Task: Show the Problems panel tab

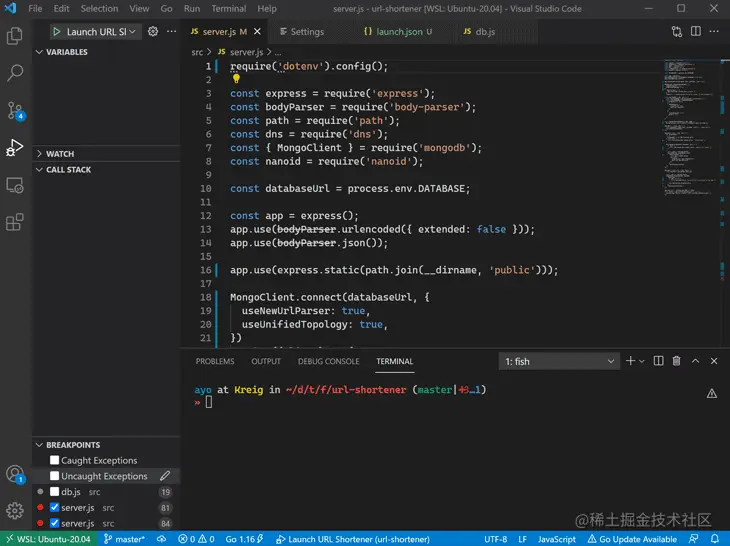Action: (215, 361)
